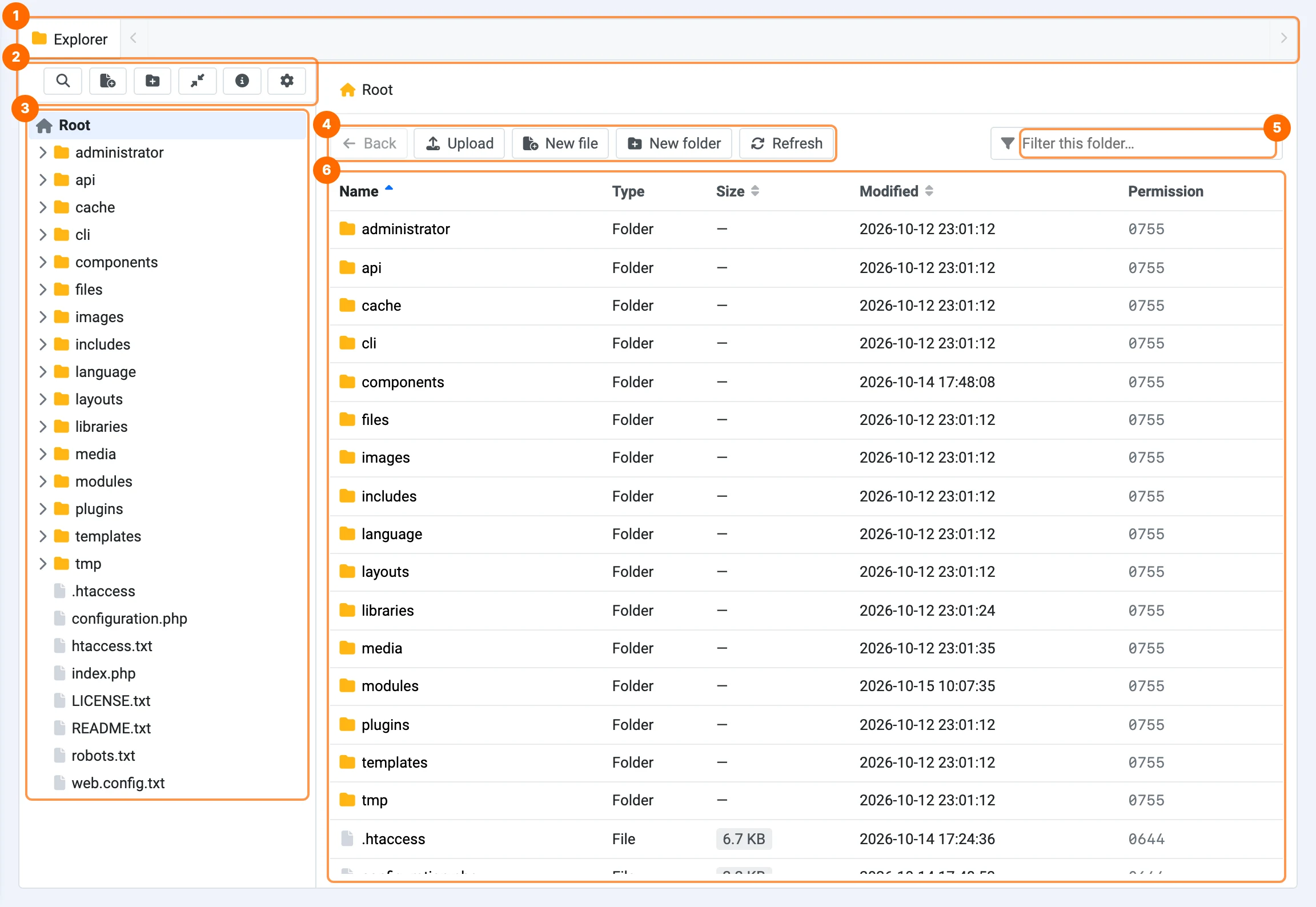Screen dimensions: 1316x907
Task: Click the info icon in sidebar toolbar
Action: (242, 81)
